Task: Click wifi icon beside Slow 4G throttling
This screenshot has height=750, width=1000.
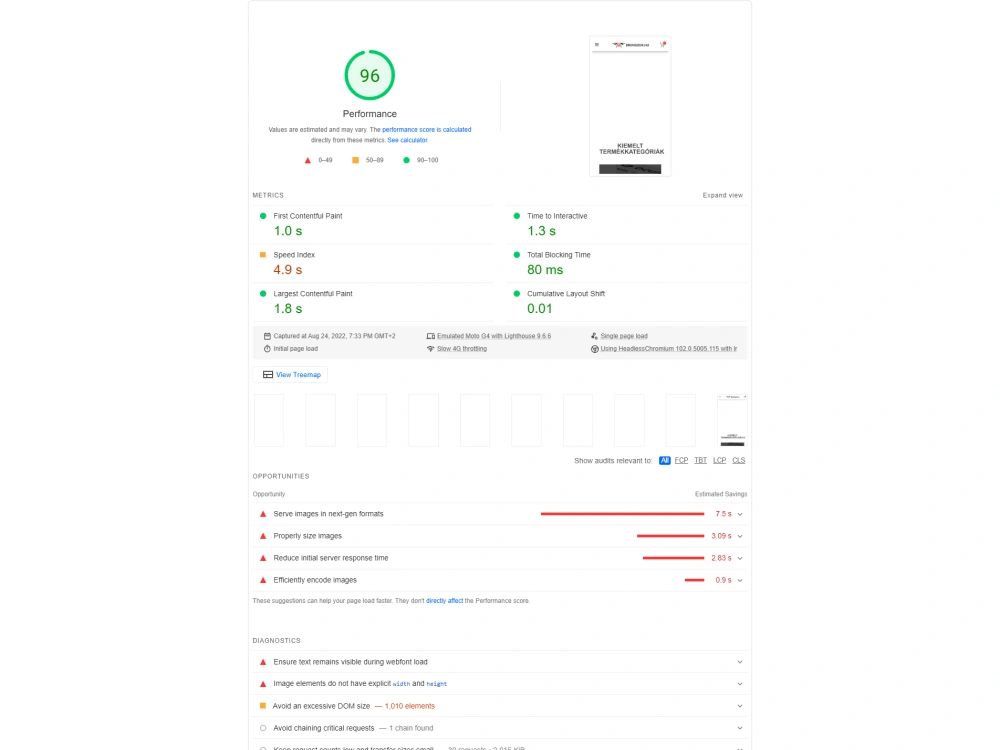Action: [430, 349]
